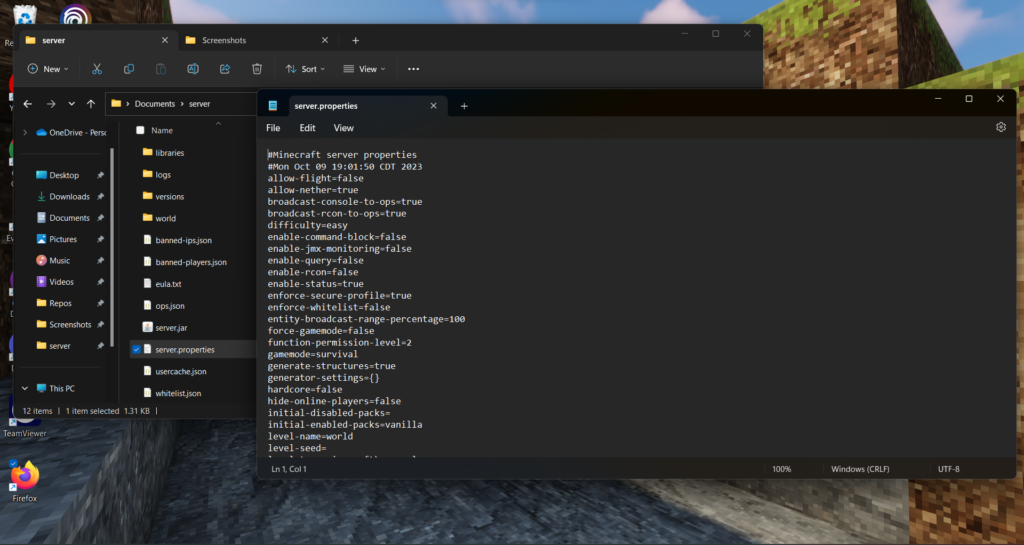Click the arrow after the folder icon in the address bar

(127, 104)
